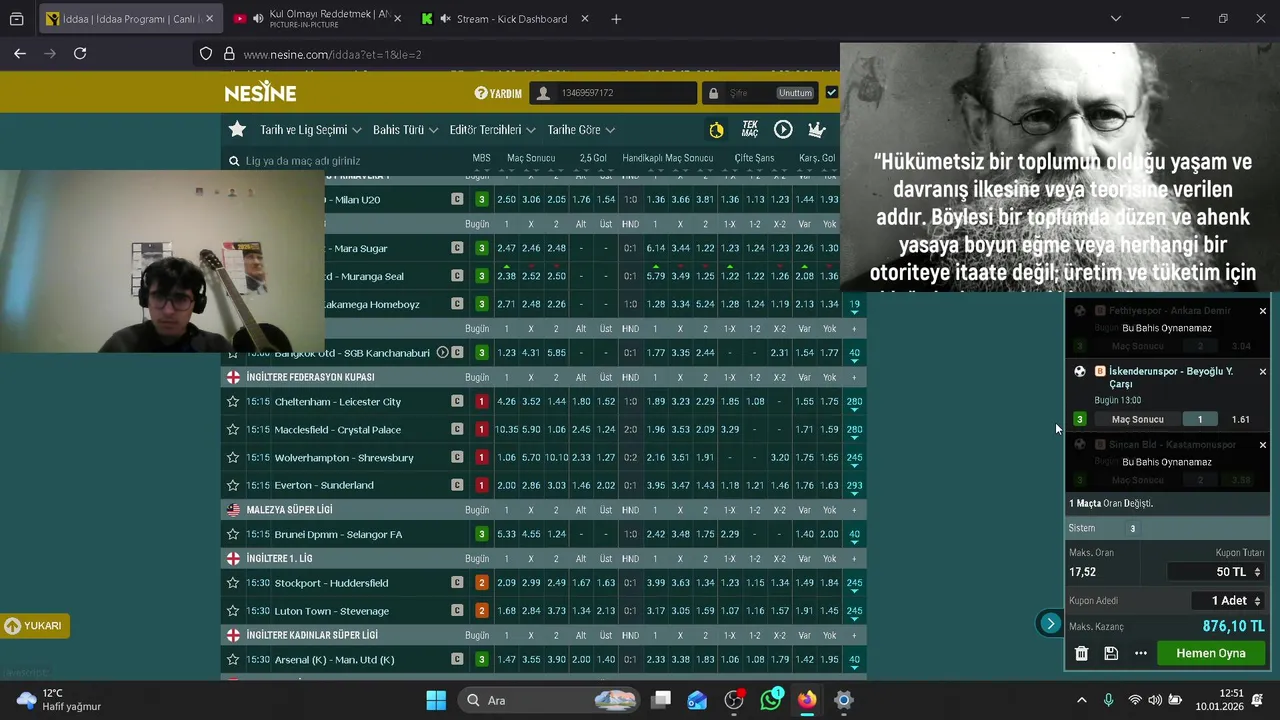Select the Çifte Şans column header
1280x720 pixels.
pos(754,158)
